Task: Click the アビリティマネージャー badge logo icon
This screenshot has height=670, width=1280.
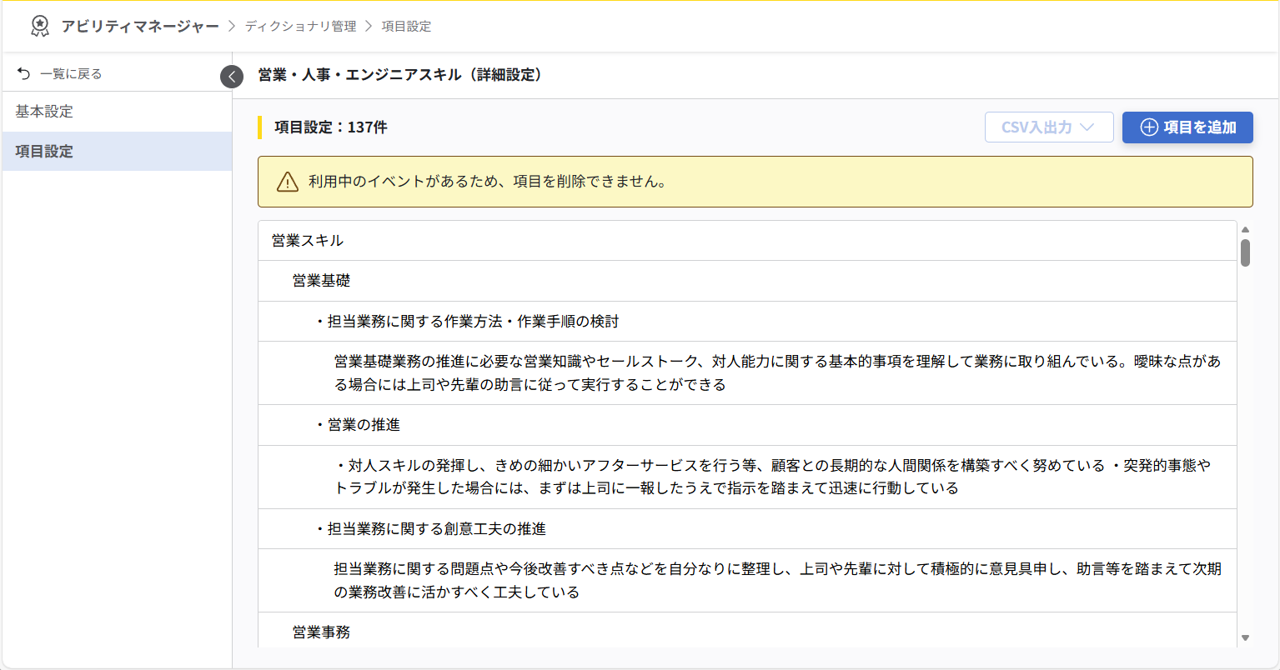Action: (39, 27)
